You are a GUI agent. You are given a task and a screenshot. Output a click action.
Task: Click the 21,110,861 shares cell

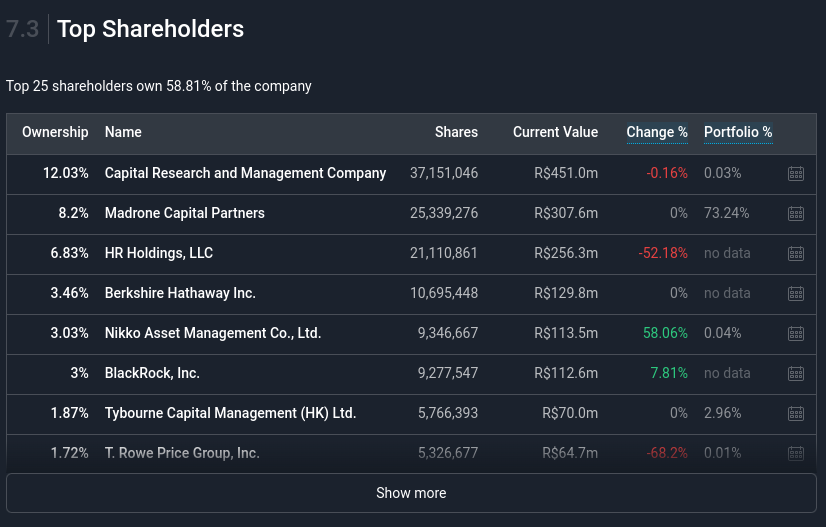pos(444,253)
